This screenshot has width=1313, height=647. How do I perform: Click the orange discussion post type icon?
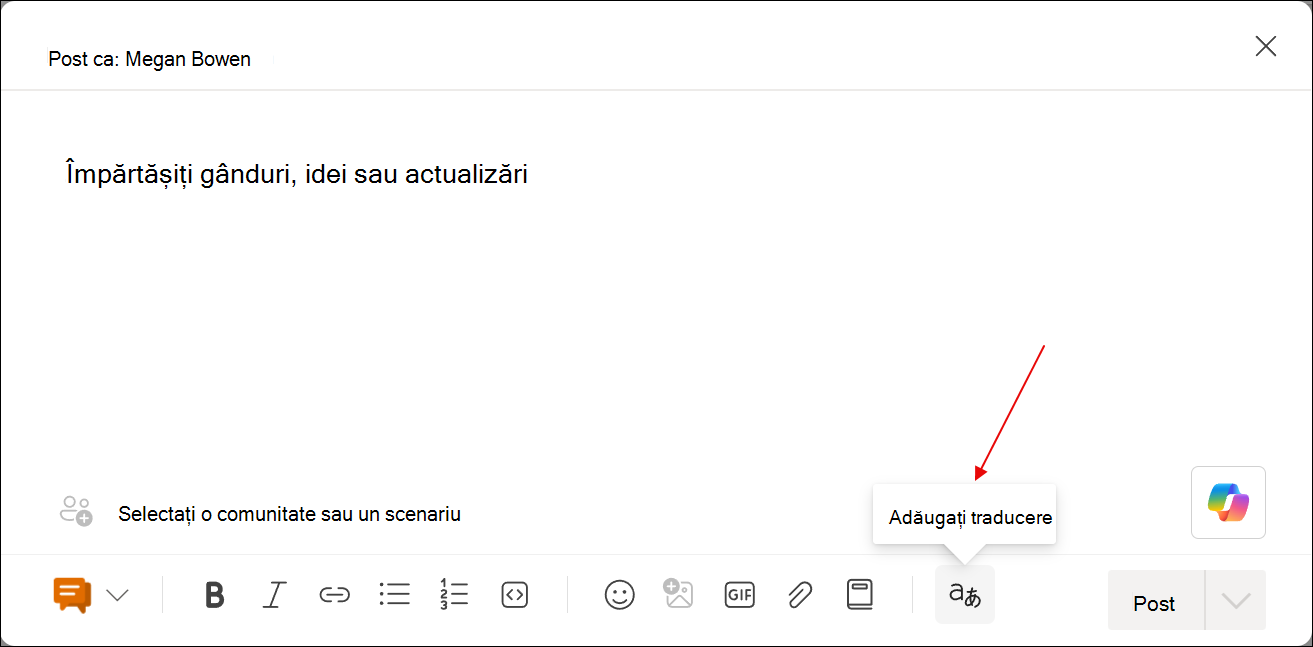[x=73, y=595]
